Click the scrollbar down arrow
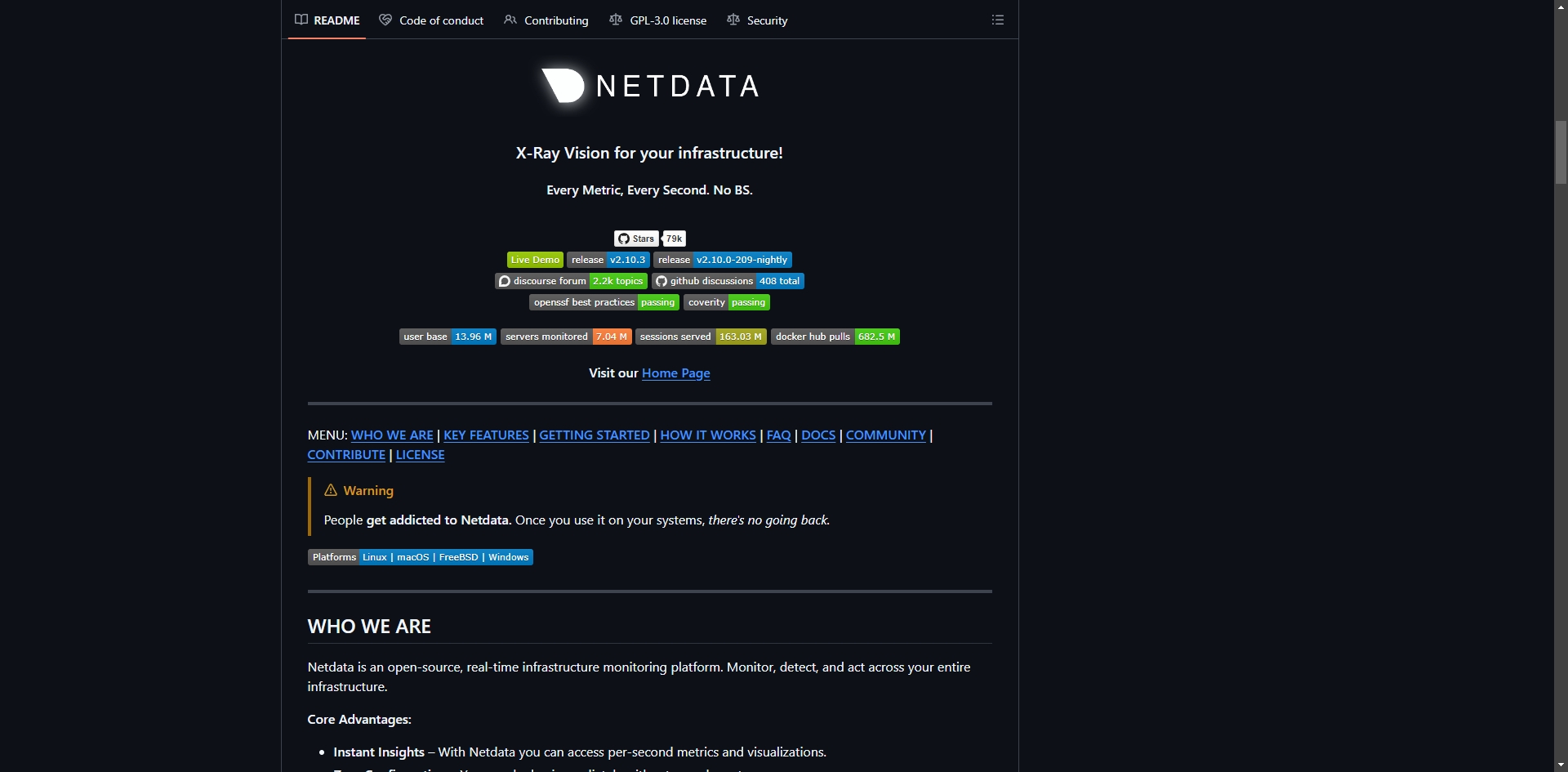1568x772 pixels. pos(1561,765)
